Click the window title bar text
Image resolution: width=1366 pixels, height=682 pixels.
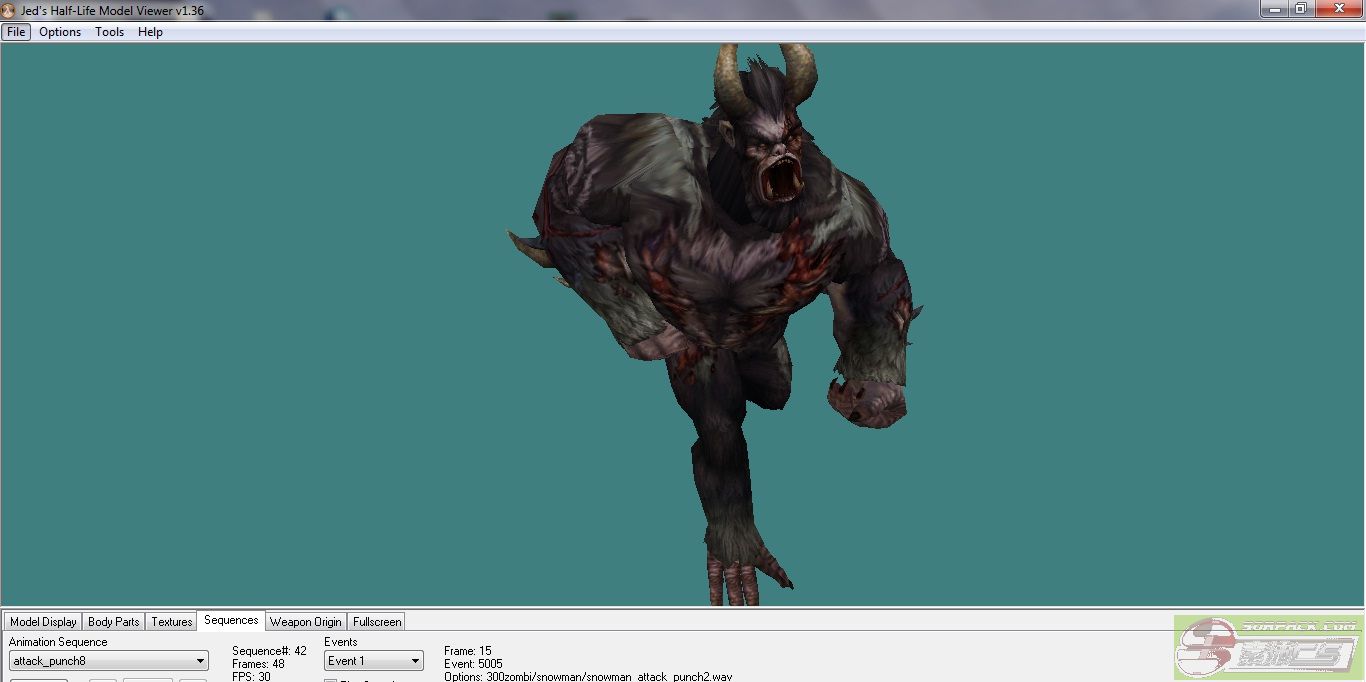point(112,10)
